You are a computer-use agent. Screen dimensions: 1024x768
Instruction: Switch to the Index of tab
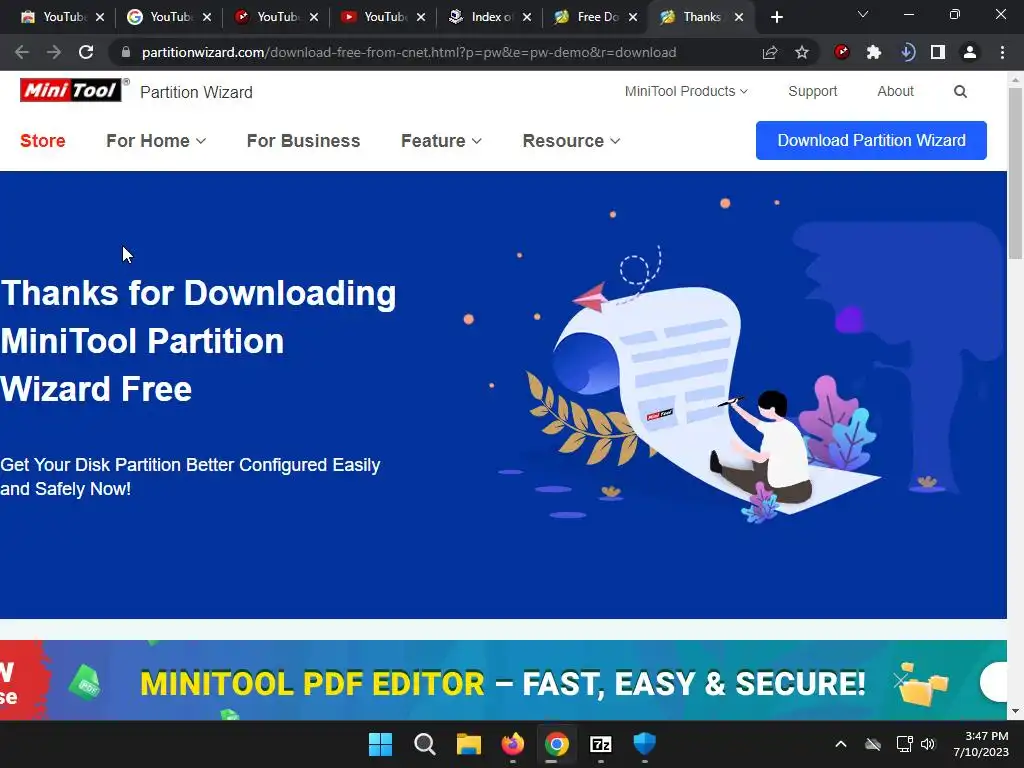[490, 17]
